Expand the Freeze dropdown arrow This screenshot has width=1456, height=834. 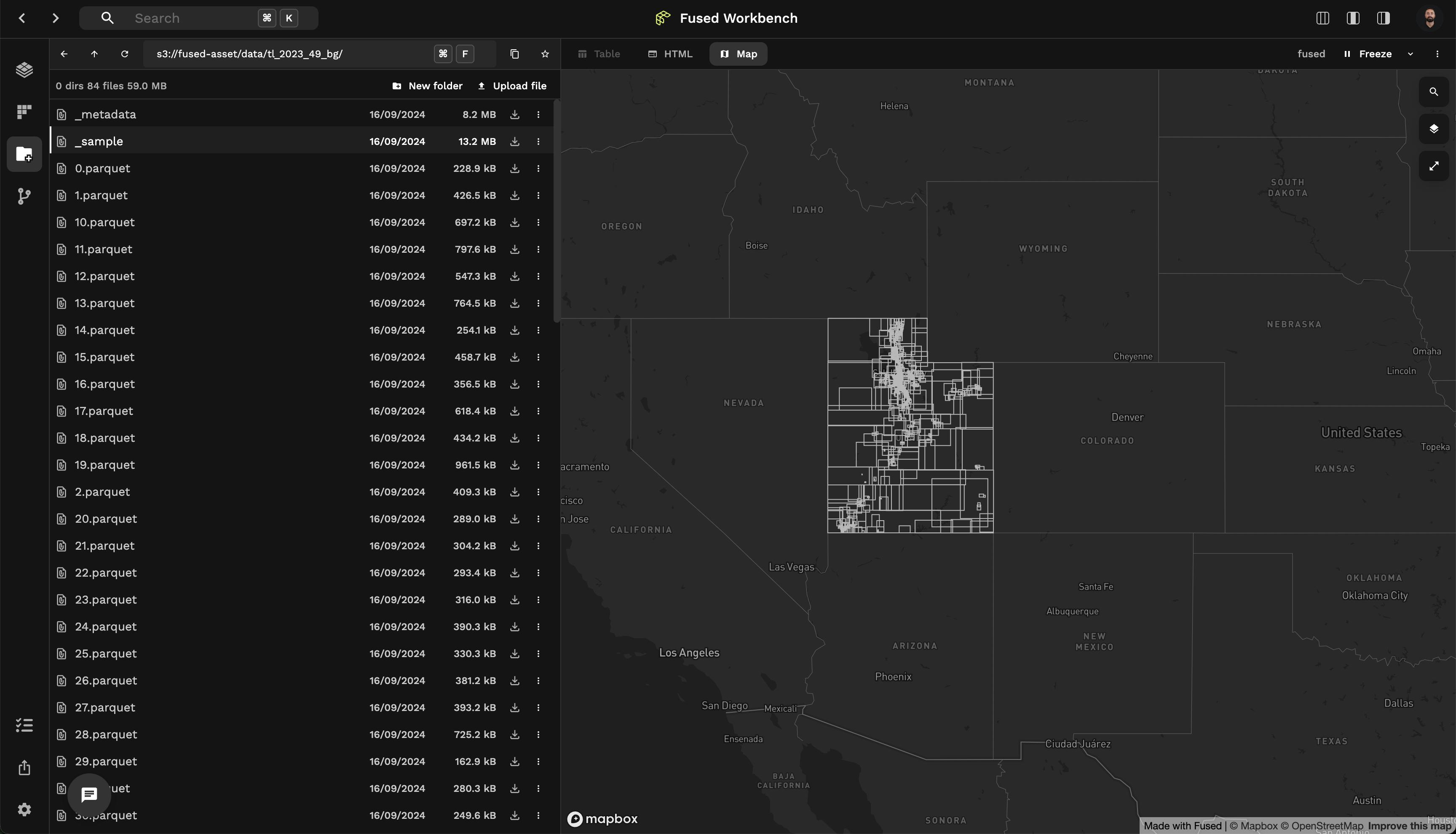point(1410,54)
